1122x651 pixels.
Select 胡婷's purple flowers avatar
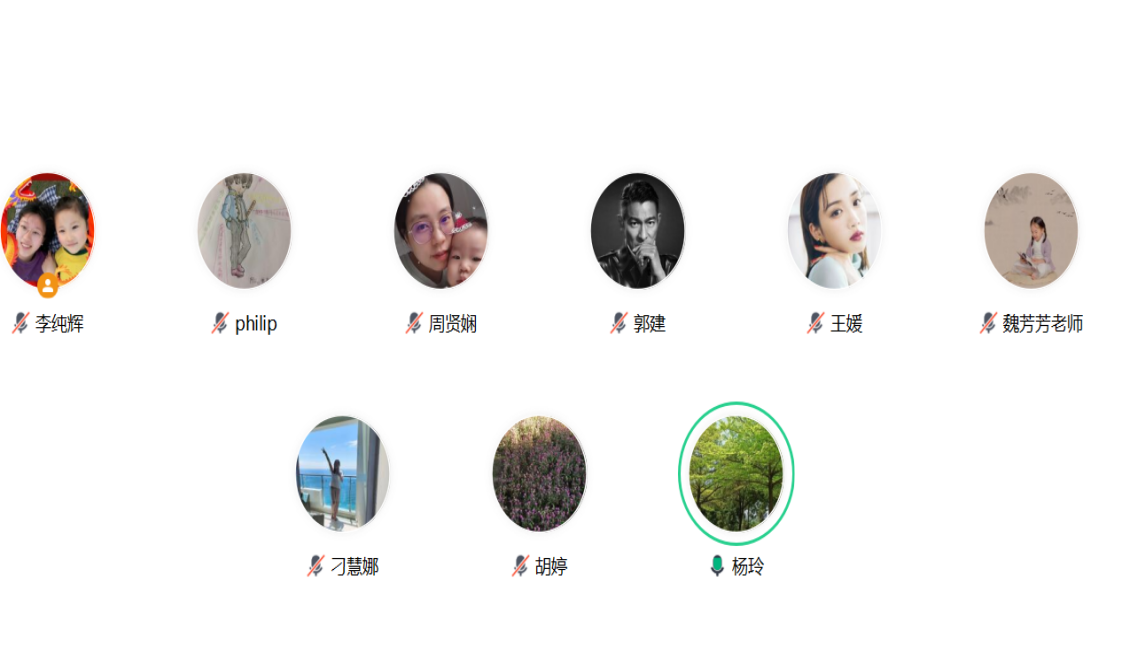tap(540, 474)
